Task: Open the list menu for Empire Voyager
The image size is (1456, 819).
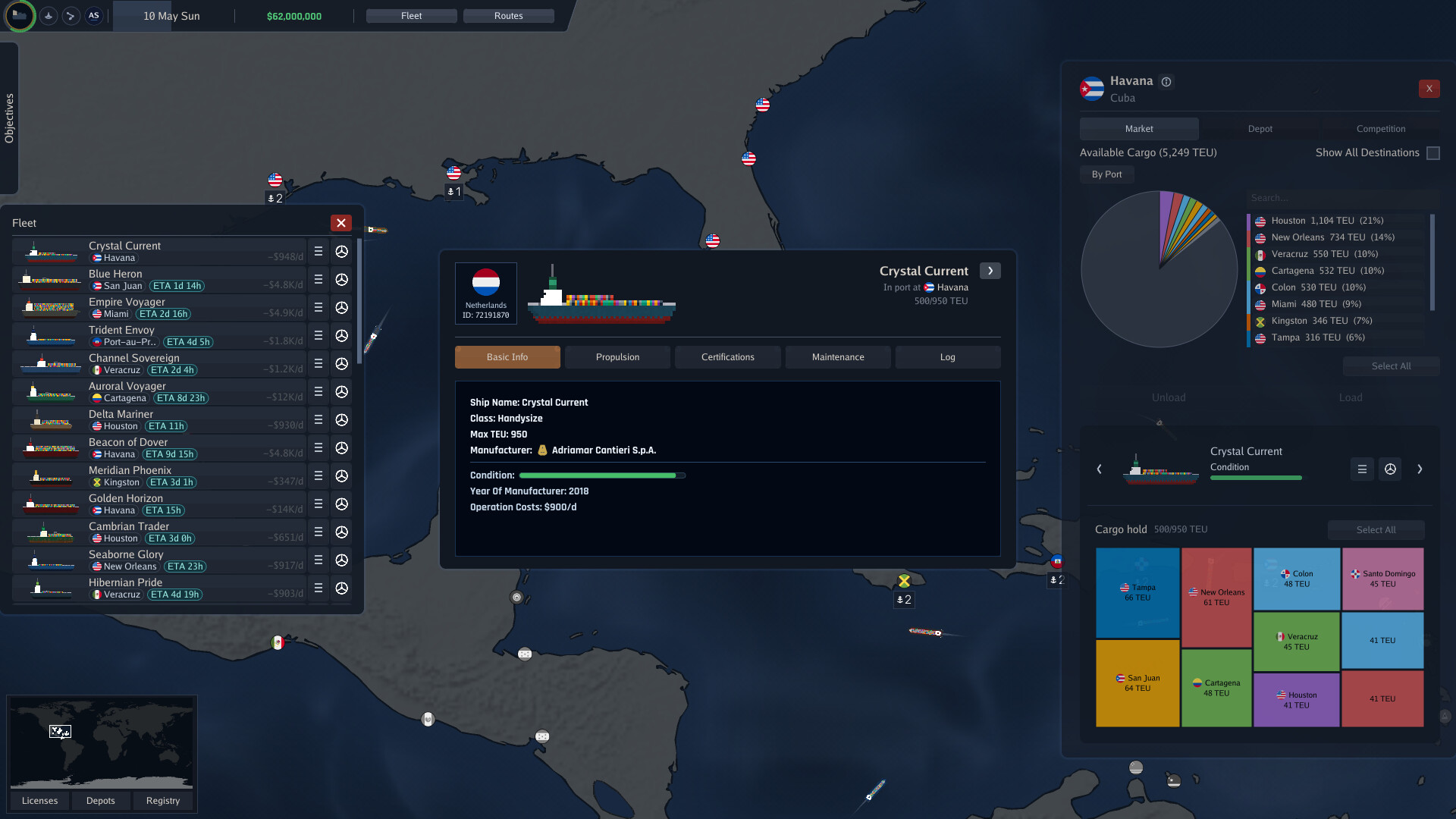Action: click(318, 308)
